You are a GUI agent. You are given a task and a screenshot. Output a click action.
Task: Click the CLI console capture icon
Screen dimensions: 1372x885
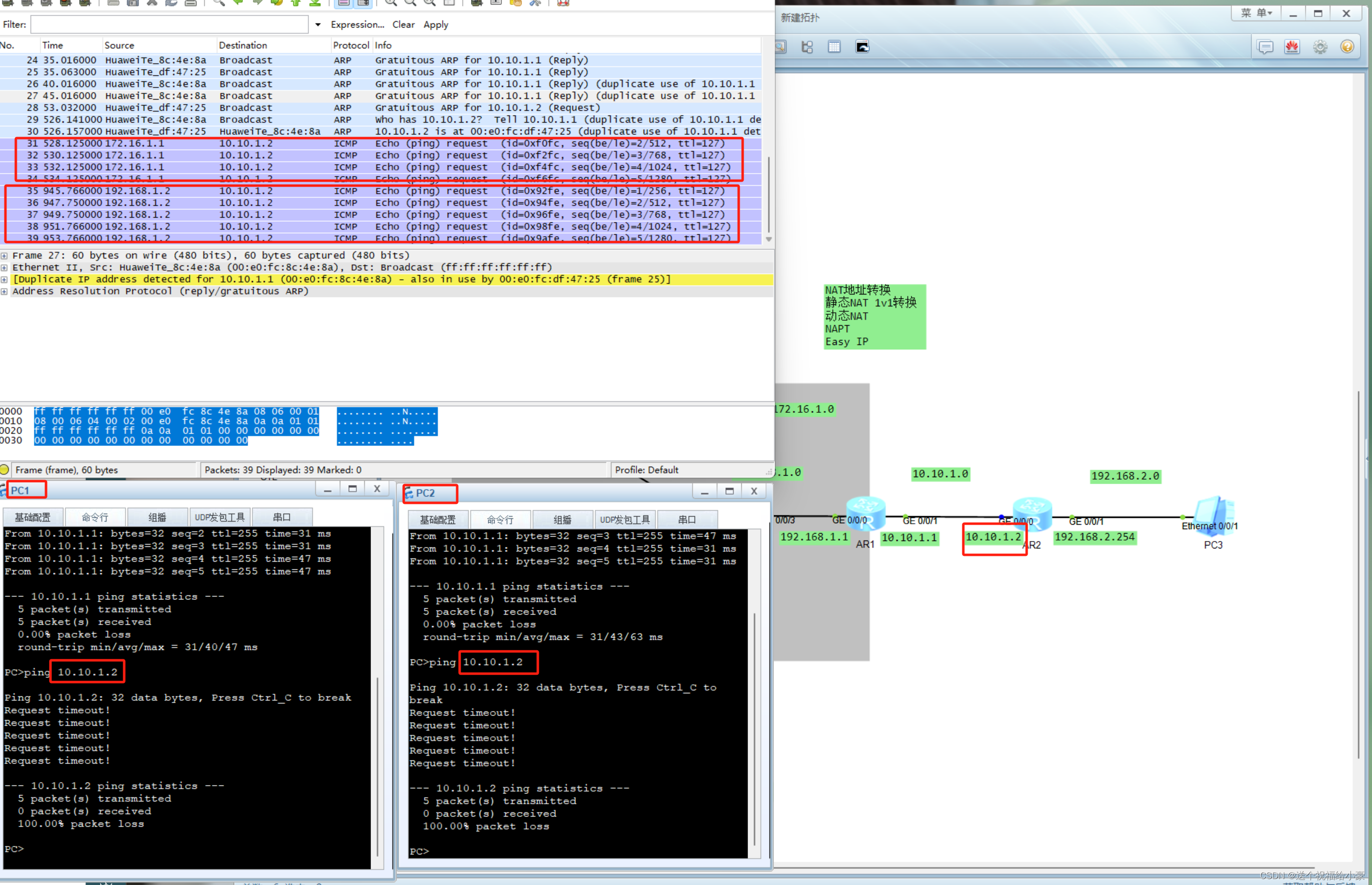coord(862,47)
